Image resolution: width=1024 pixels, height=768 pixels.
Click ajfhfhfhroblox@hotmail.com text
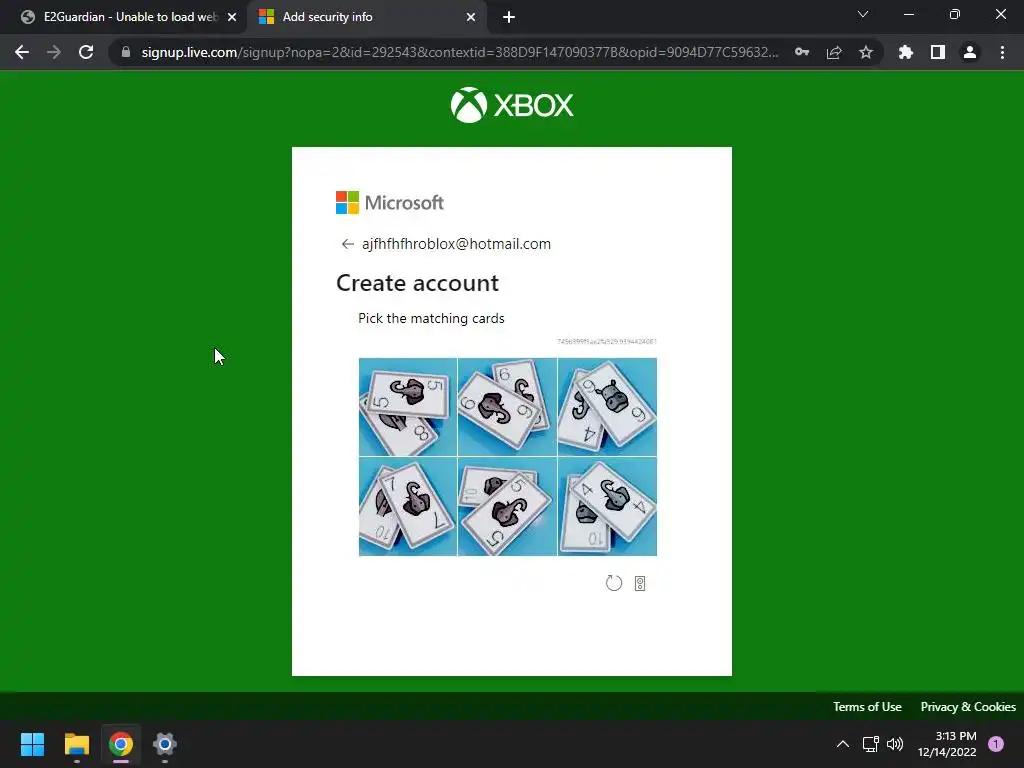456,244
